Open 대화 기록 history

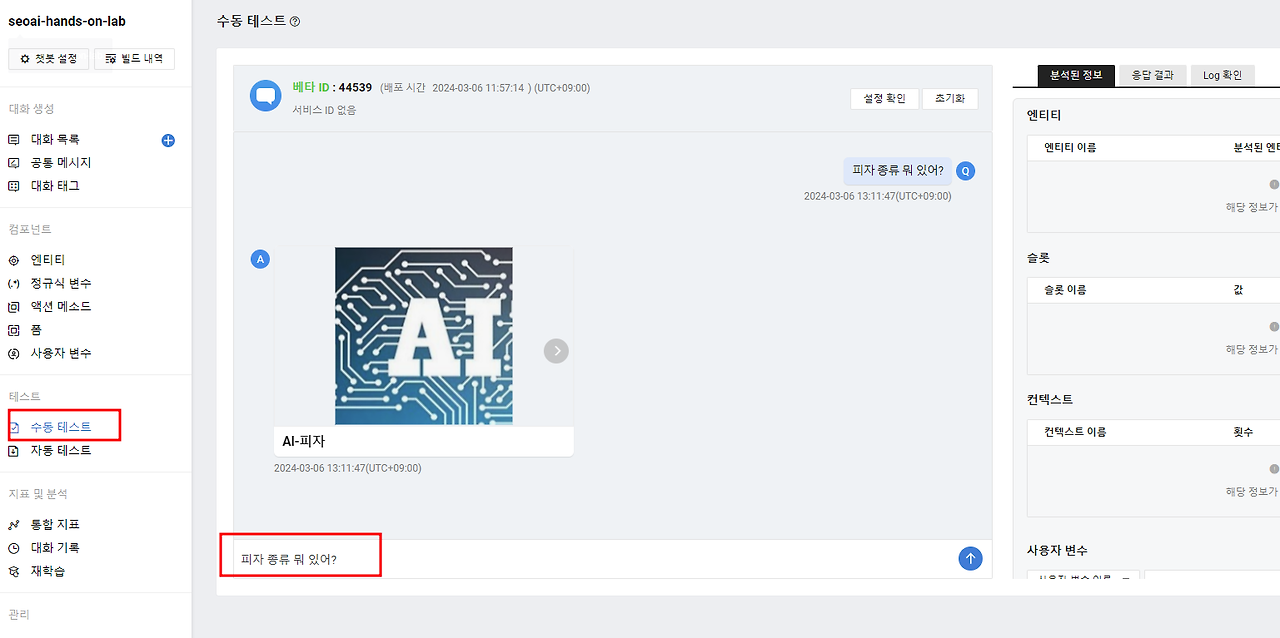55,548
